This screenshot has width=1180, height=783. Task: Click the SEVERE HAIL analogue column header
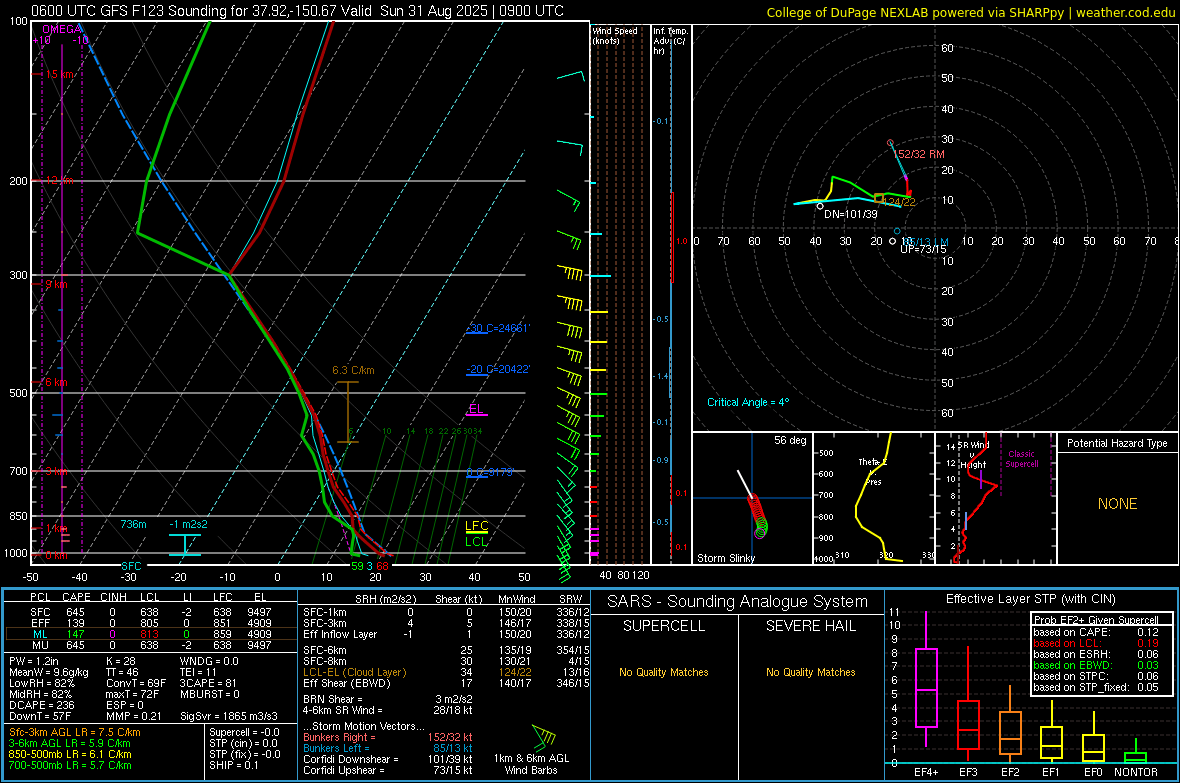[x=810, y=626]
